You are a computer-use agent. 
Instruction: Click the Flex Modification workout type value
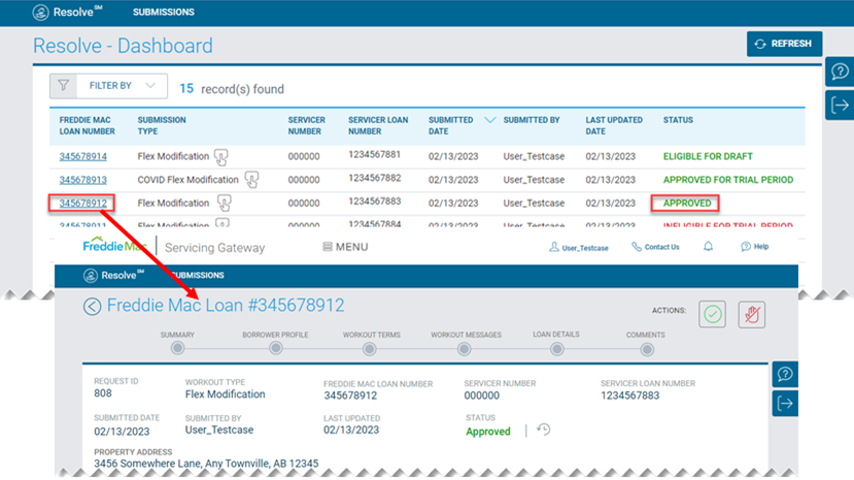pos(225,394)
